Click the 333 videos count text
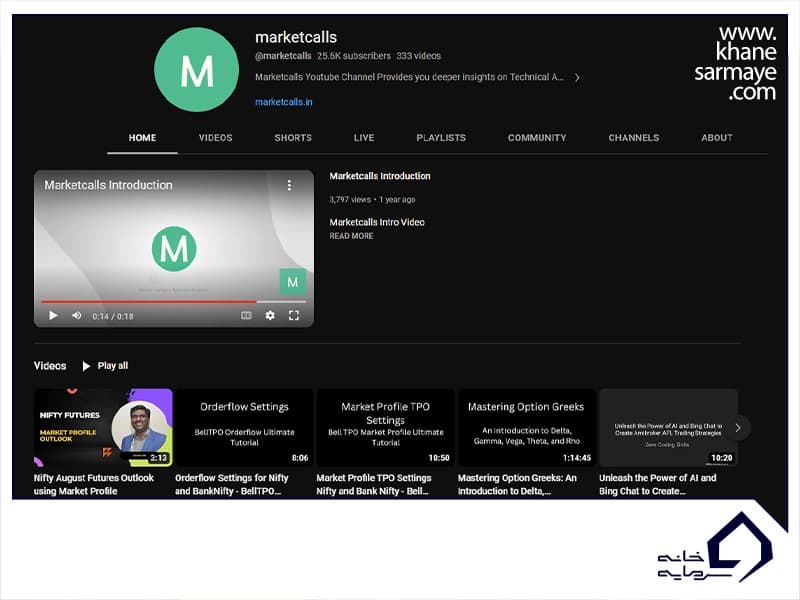800x600 pixels. click(418, 56)
